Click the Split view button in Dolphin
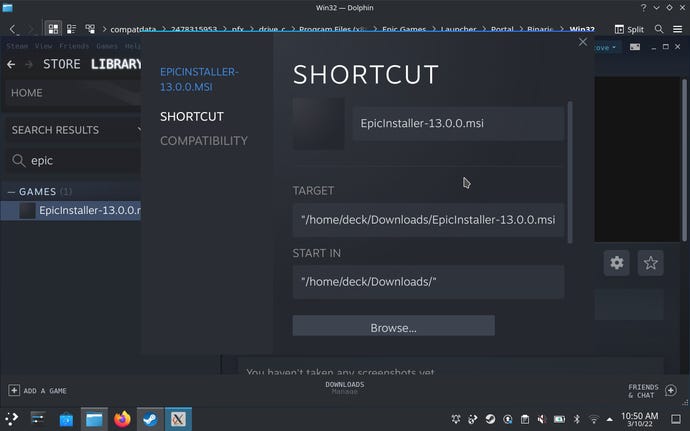Screen dimensions: 690x431 point(628,29)
